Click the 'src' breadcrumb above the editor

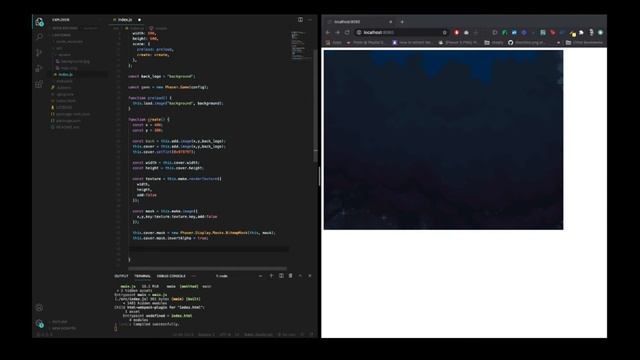(116, 28)
